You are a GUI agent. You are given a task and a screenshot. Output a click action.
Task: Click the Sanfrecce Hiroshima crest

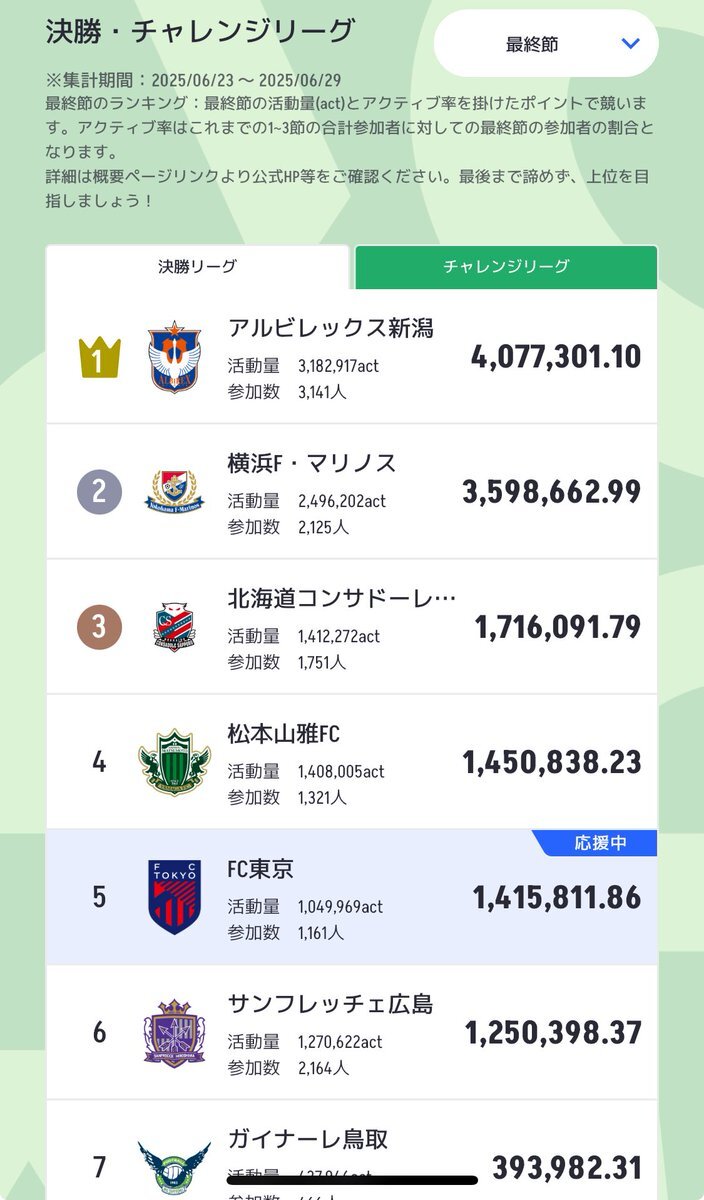(174, 1032)
